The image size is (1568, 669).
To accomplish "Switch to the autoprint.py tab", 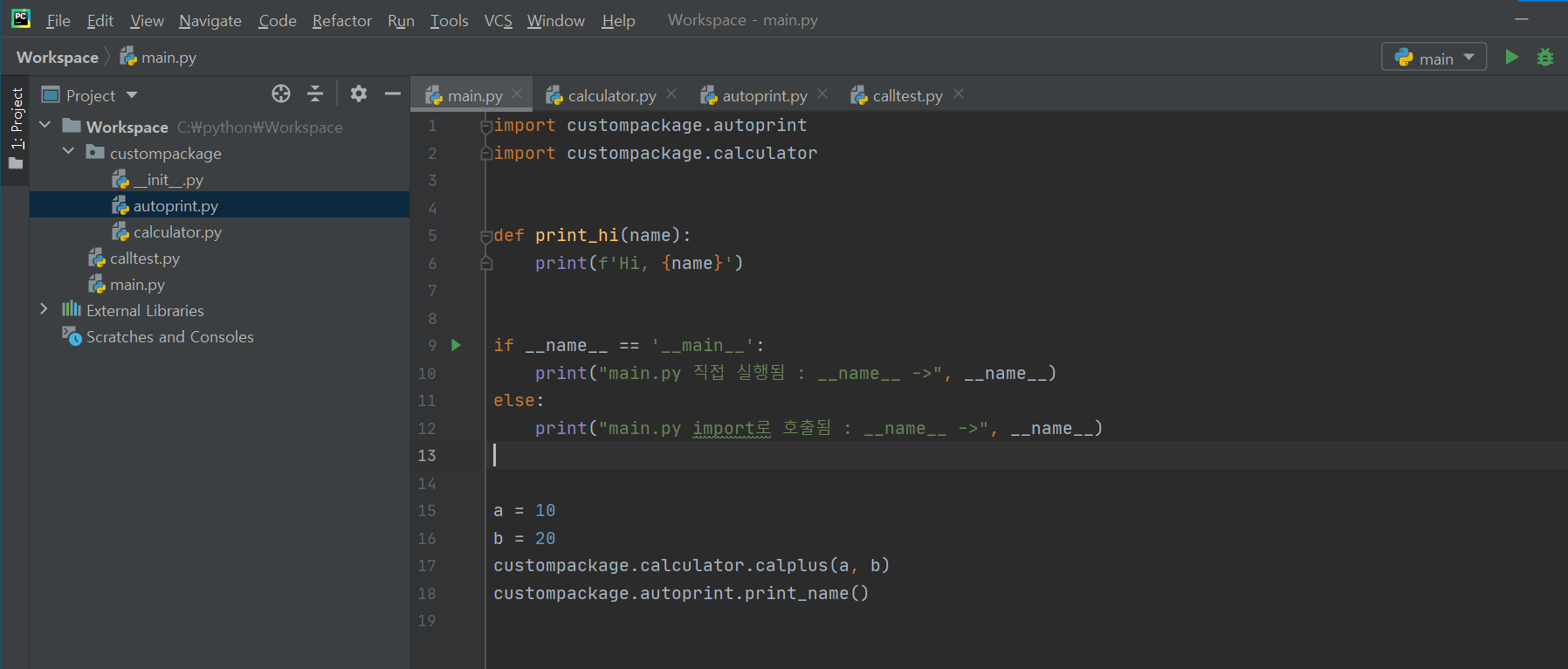I will point(763,95).
